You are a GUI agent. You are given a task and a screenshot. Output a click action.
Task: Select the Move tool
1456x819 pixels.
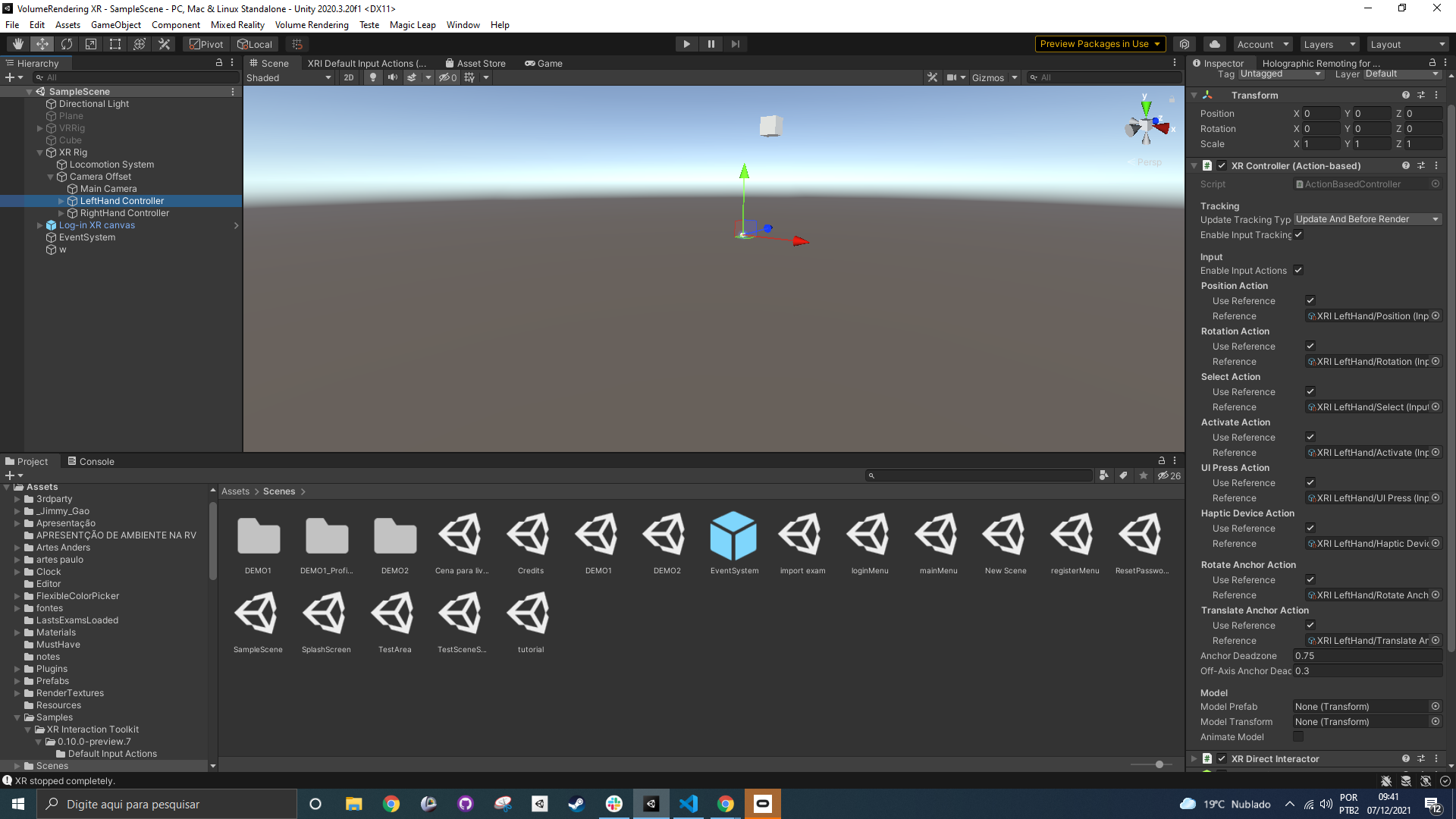coord(42,44)
